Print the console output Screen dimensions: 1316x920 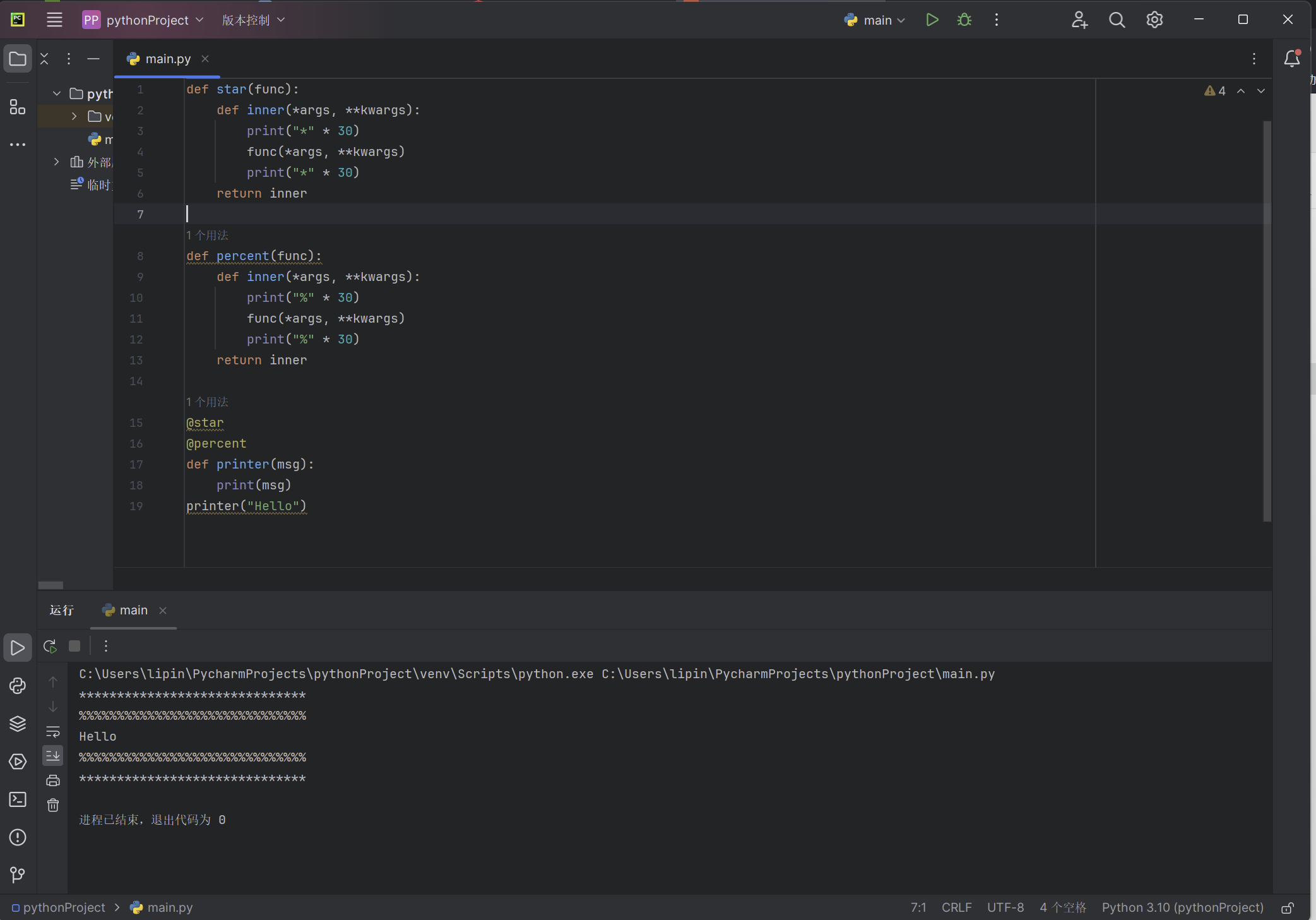(x=53, y=780)
